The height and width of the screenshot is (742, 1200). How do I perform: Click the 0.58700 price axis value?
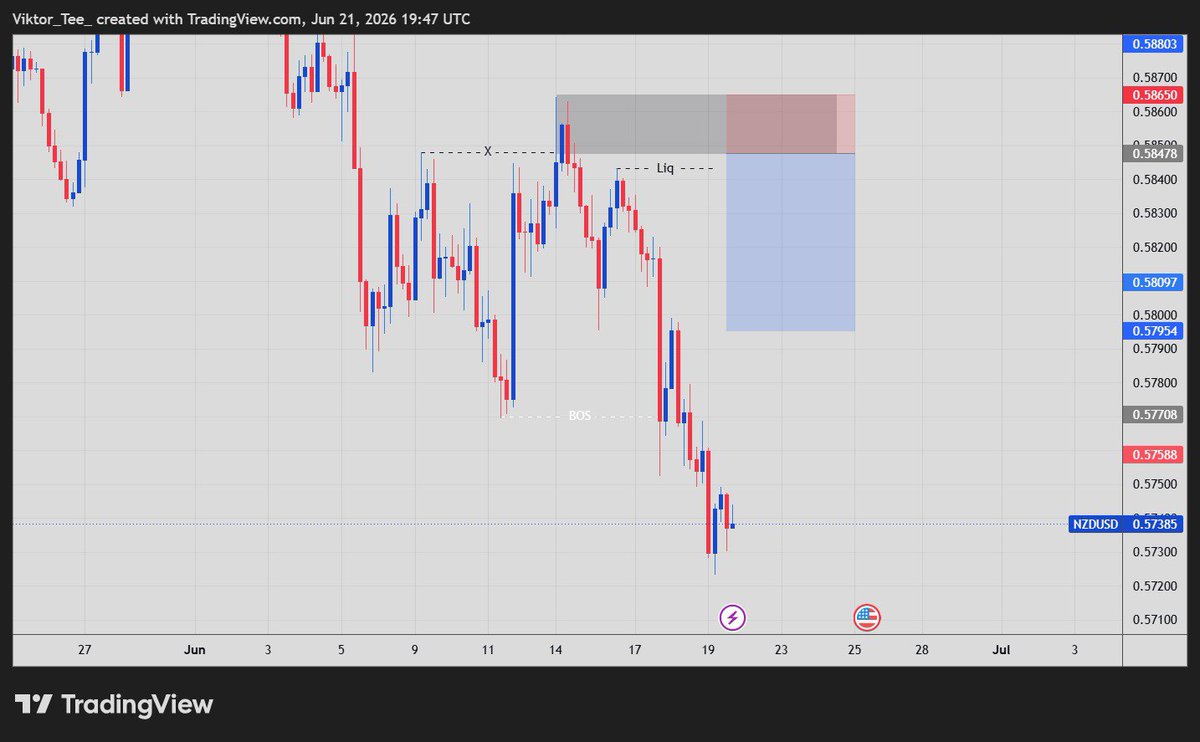(1155, 77)
